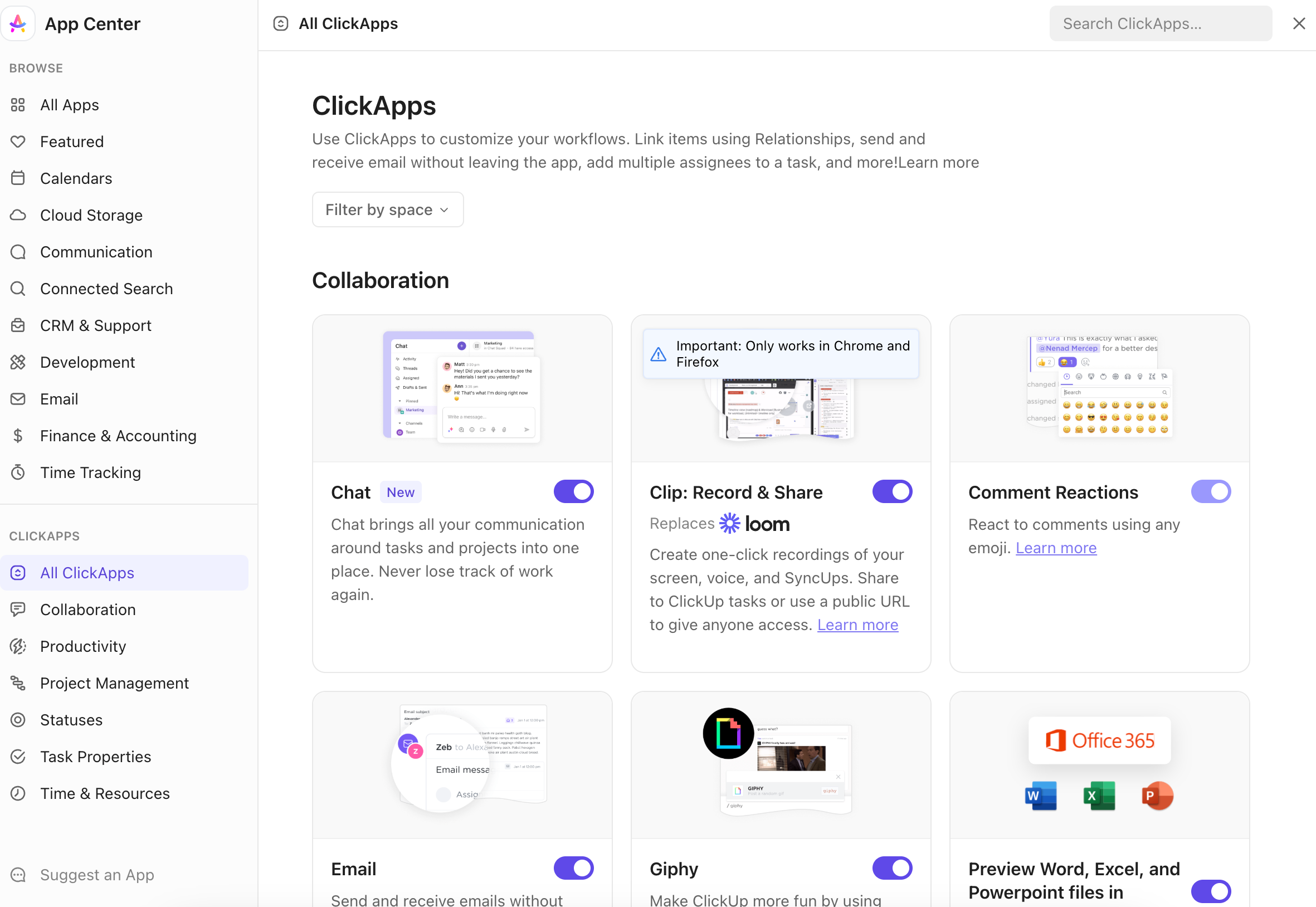The height and width of the screenshot is (907, 1316).
Task: Click the All Apps grid icon
Action: (x=18, y=105)
